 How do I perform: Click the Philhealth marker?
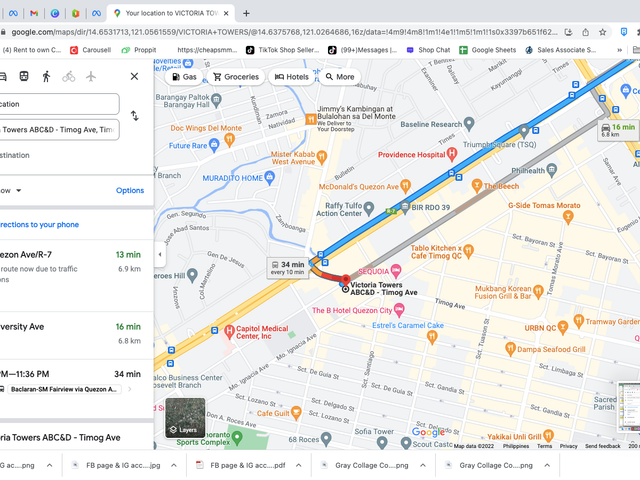coord(552,170)
